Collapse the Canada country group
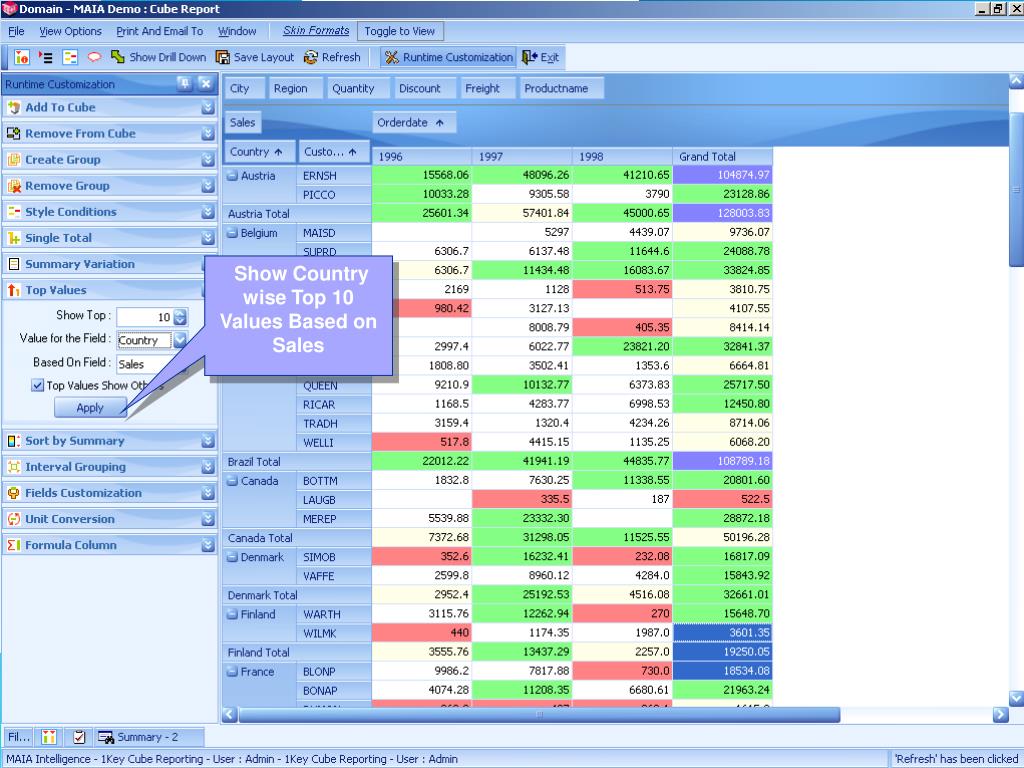The height and width of the screenshot is (768, 1024). [x=232, y=481]
